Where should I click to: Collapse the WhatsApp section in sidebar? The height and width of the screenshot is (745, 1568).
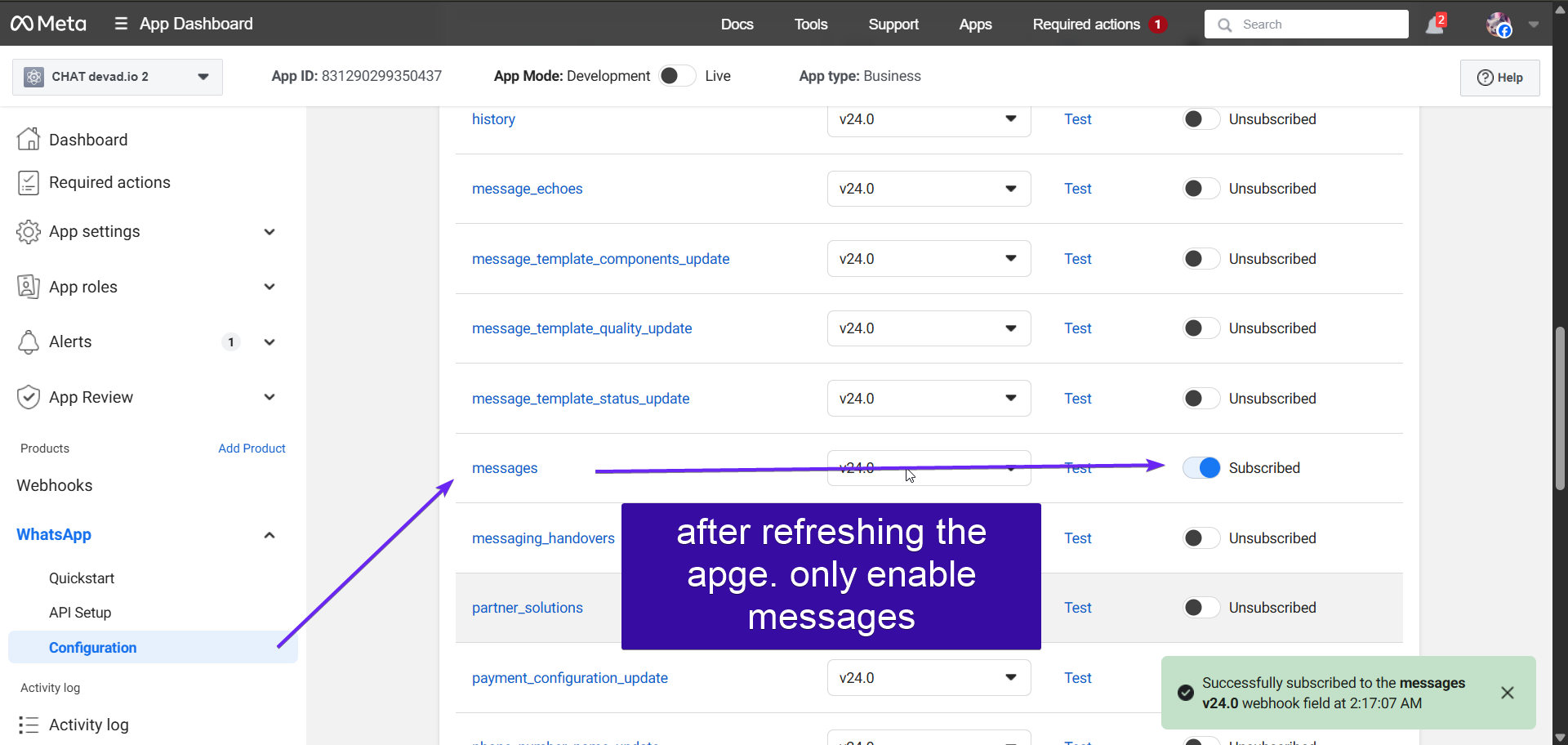click(x=269, y=535)
